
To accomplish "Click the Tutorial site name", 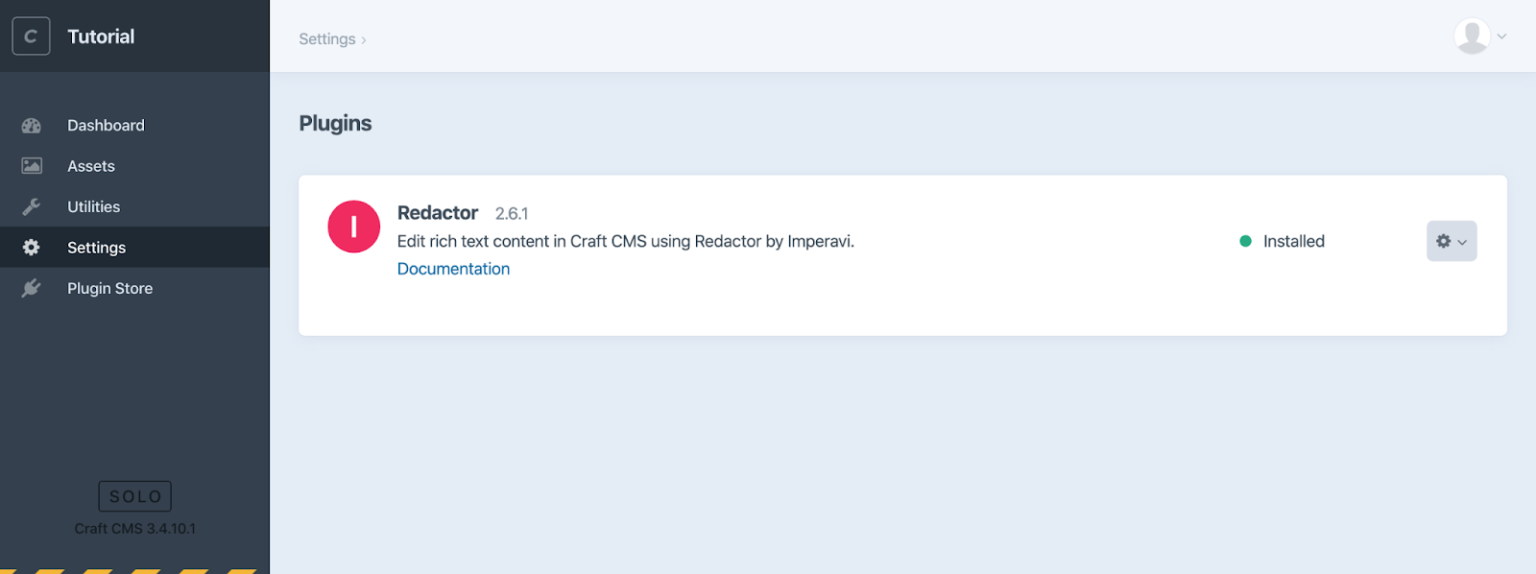I will click(101, 37).
